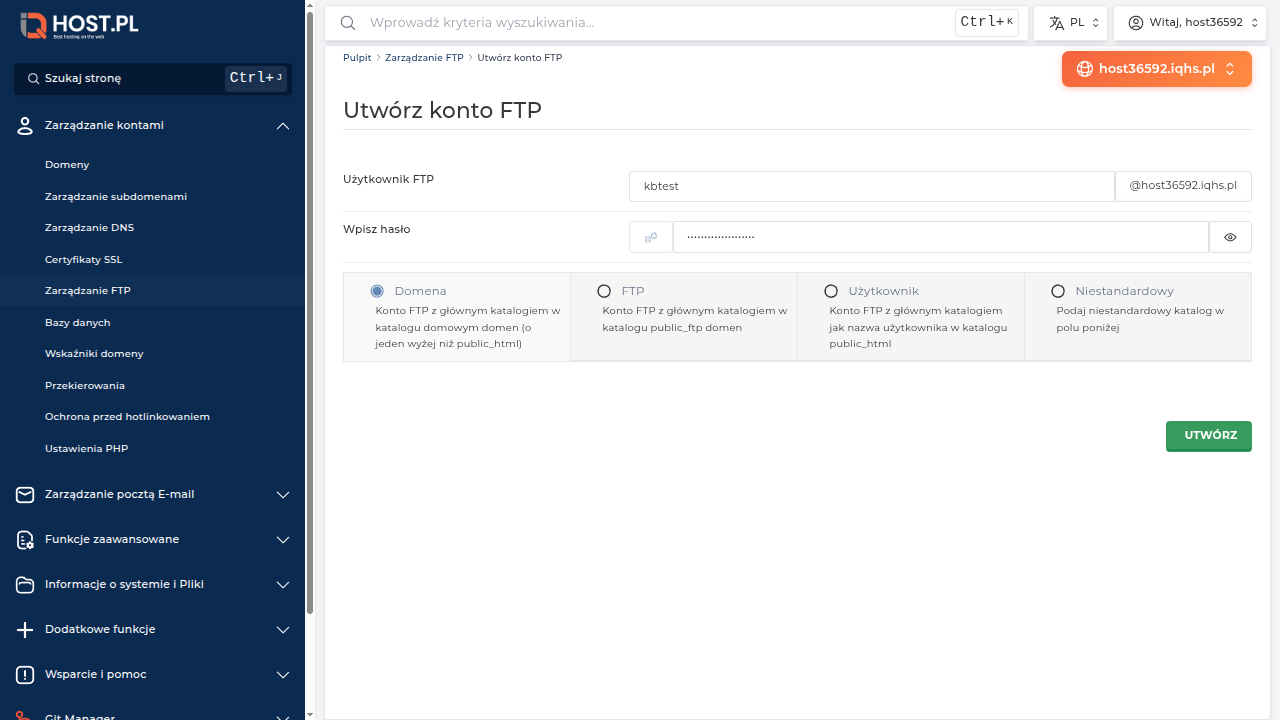Click the Utwórz konto FTP breadcrumb
Viewport: 1280px width, 720px height.
point(520,58)
